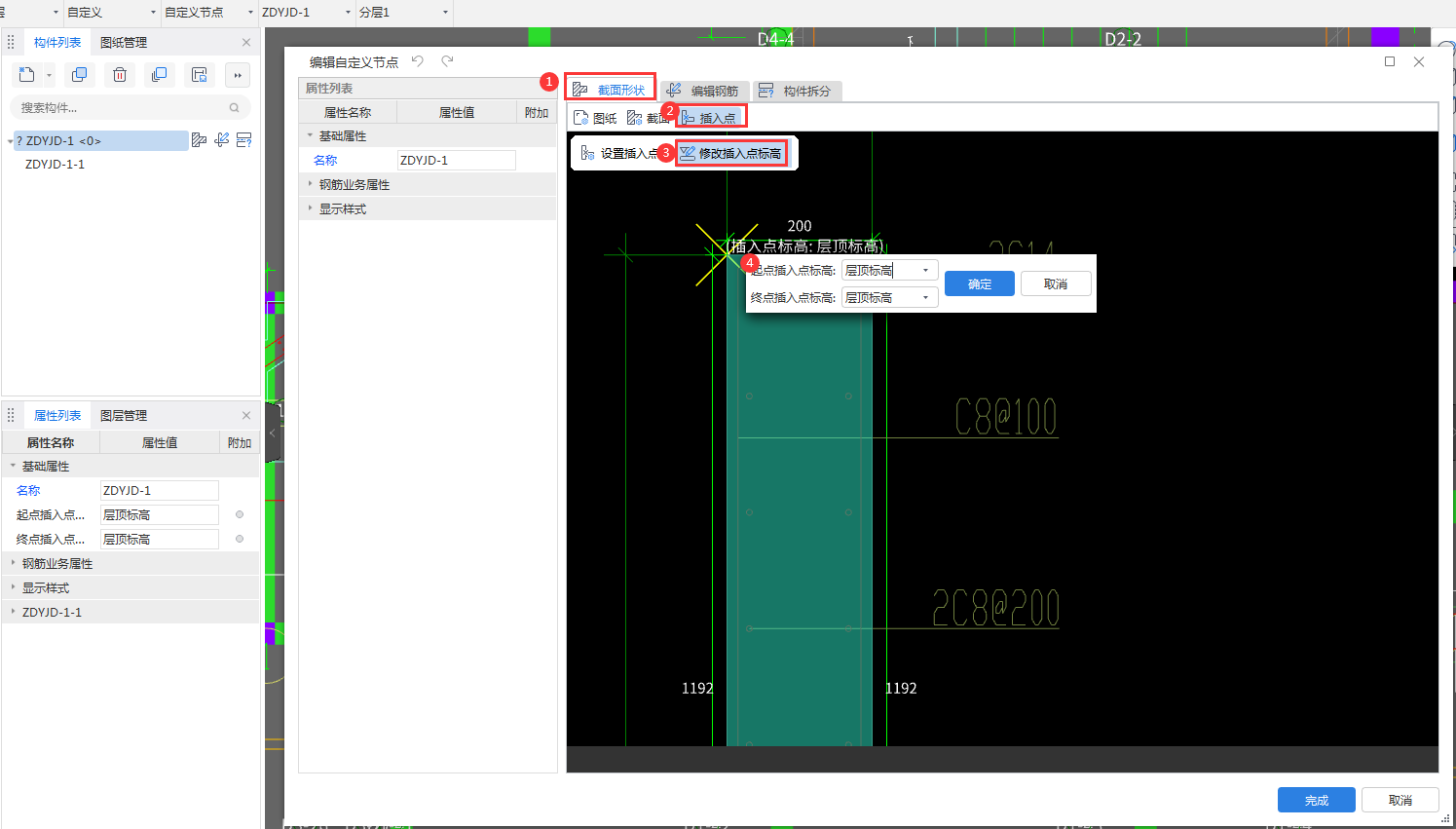Close the component list panel

click(x=246, y=43)
